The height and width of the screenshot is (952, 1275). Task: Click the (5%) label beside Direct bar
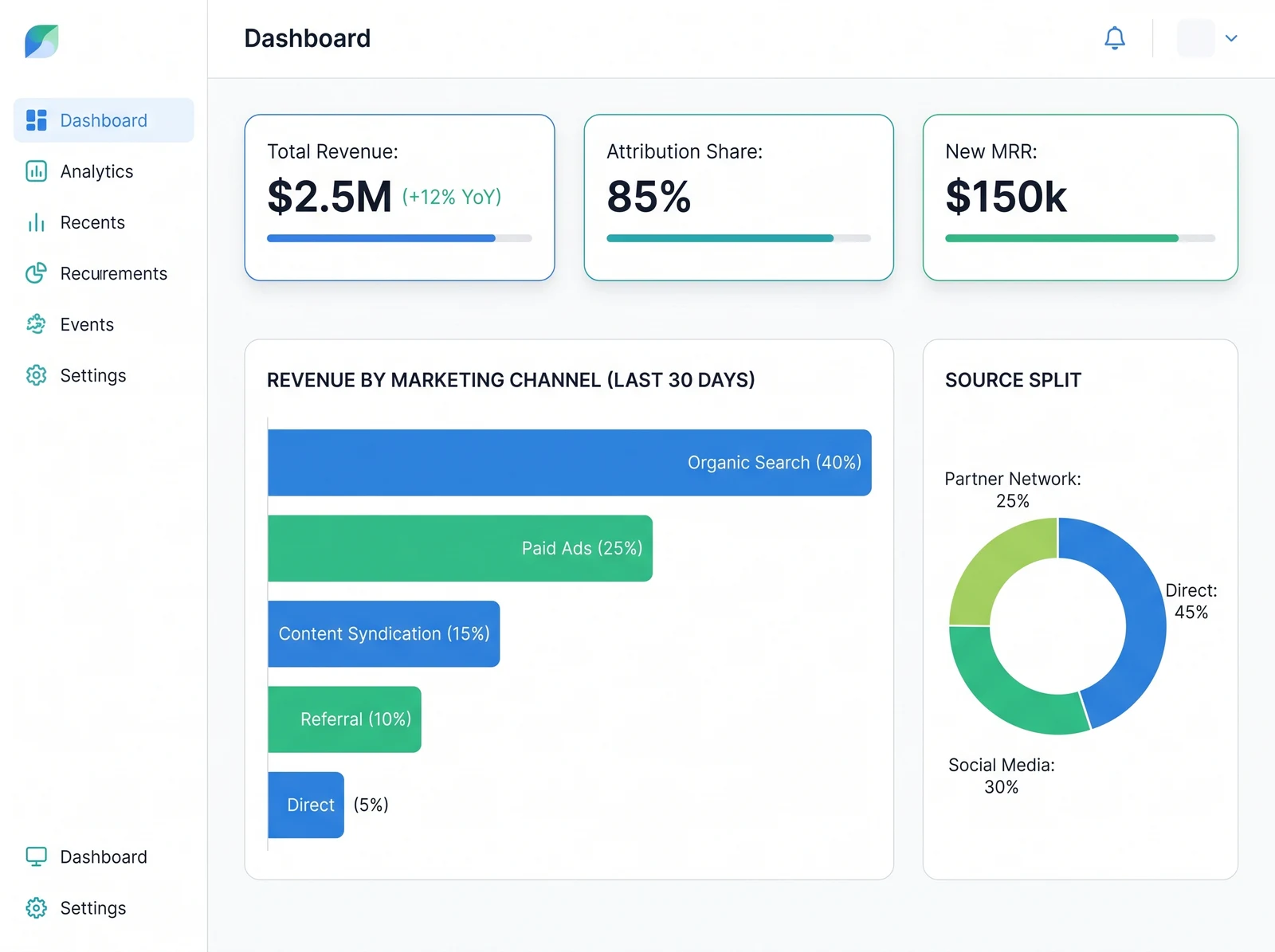[371, 805]
